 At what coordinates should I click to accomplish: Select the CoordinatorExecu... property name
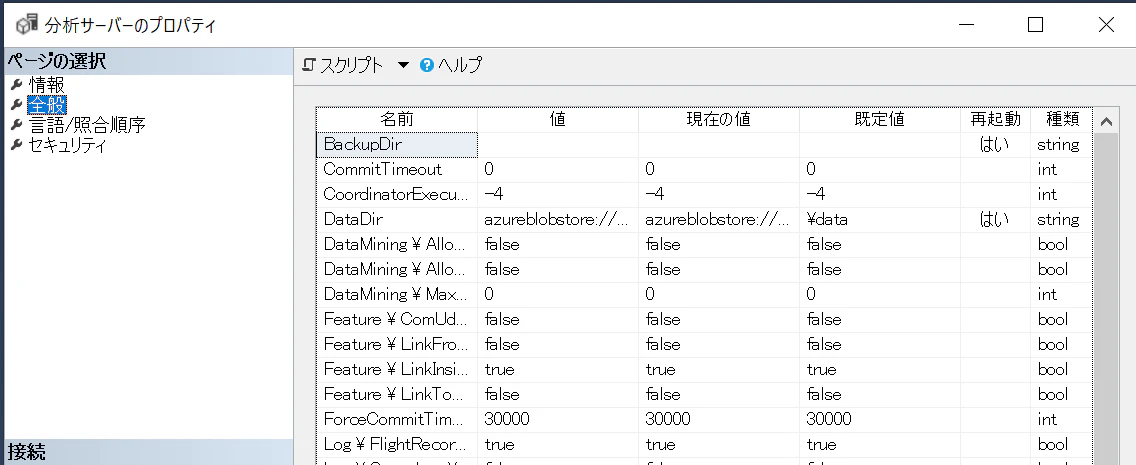pyautogui.click(x=397, y=194)
